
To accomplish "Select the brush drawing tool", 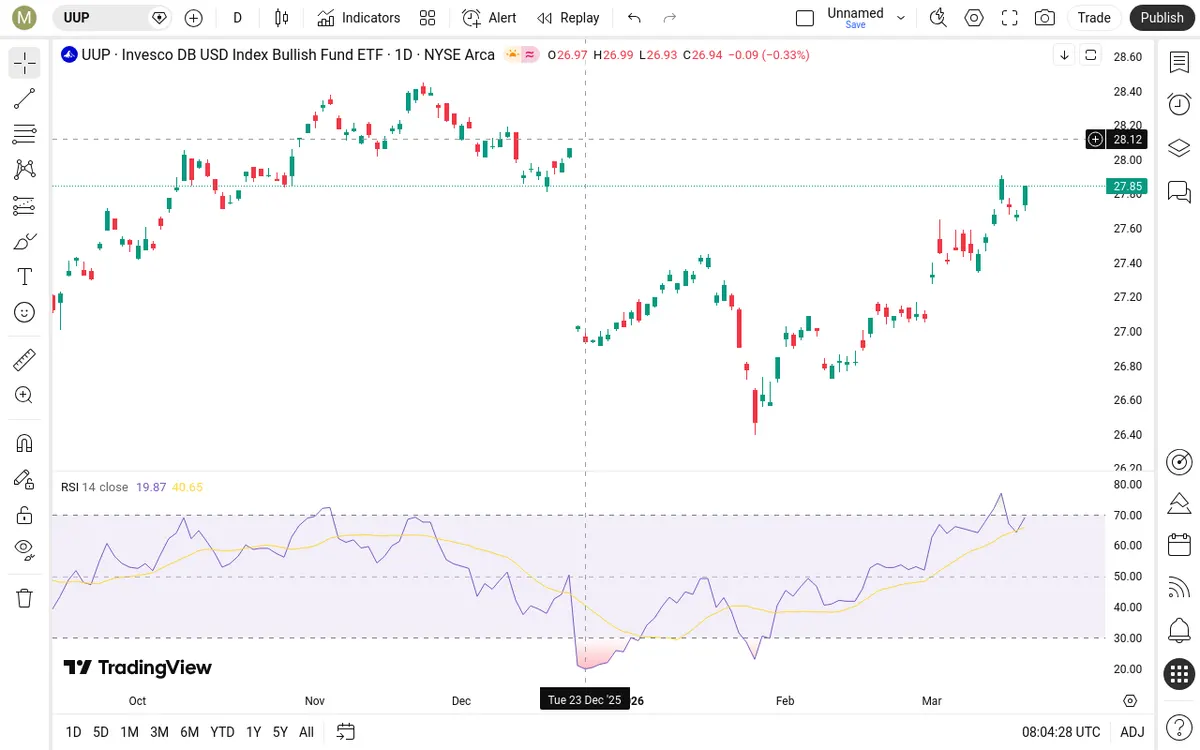I will (25, 241).
